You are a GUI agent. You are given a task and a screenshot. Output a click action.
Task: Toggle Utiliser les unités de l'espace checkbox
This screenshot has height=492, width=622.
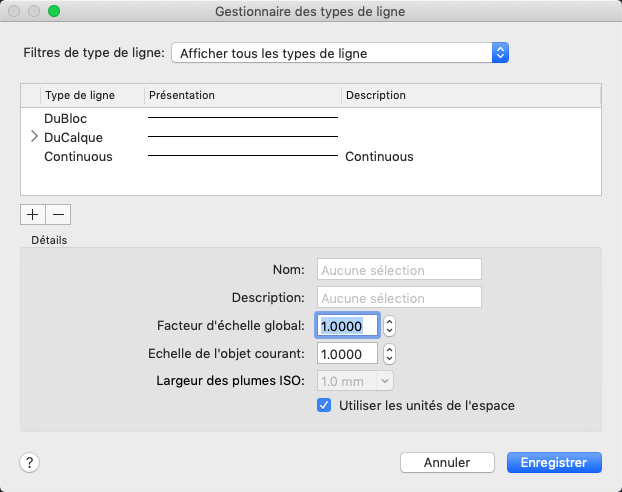324,406
